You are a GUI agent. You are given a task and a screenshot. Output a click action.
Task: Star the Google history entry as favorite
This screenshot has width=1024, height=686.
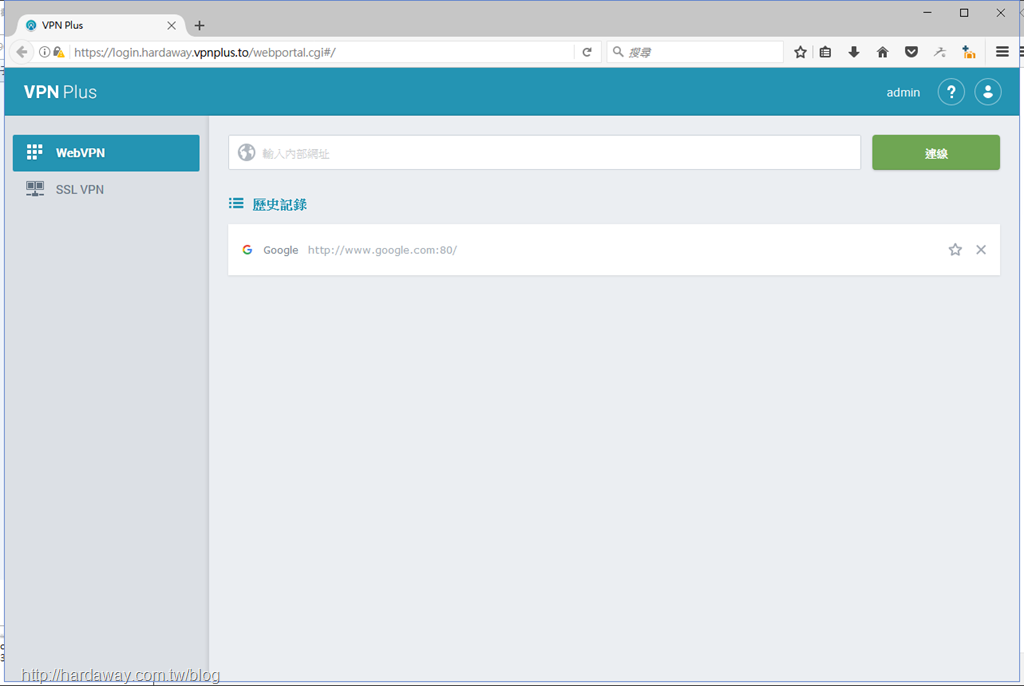click(x=955, y=250)
